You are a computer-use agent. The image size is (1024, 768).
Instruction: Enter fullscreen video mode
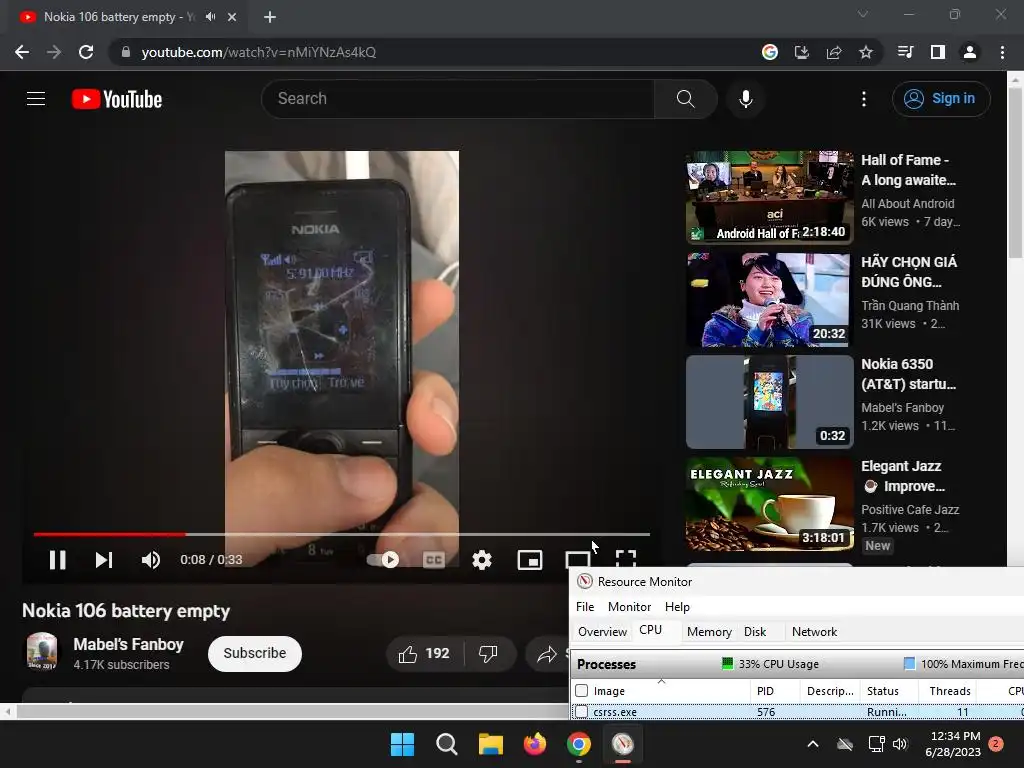coord(626,558)
